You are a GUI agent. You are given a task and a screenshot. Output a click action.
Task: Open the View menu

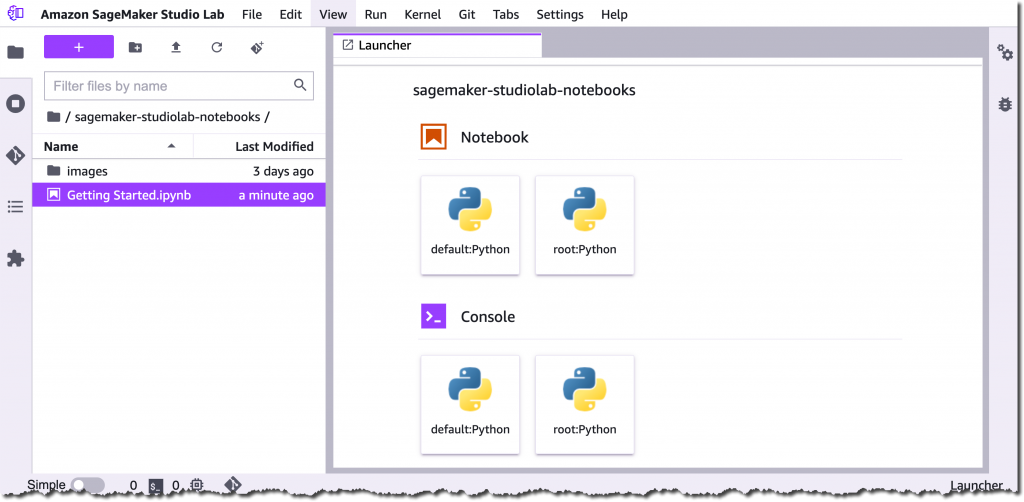coord(332,14)
